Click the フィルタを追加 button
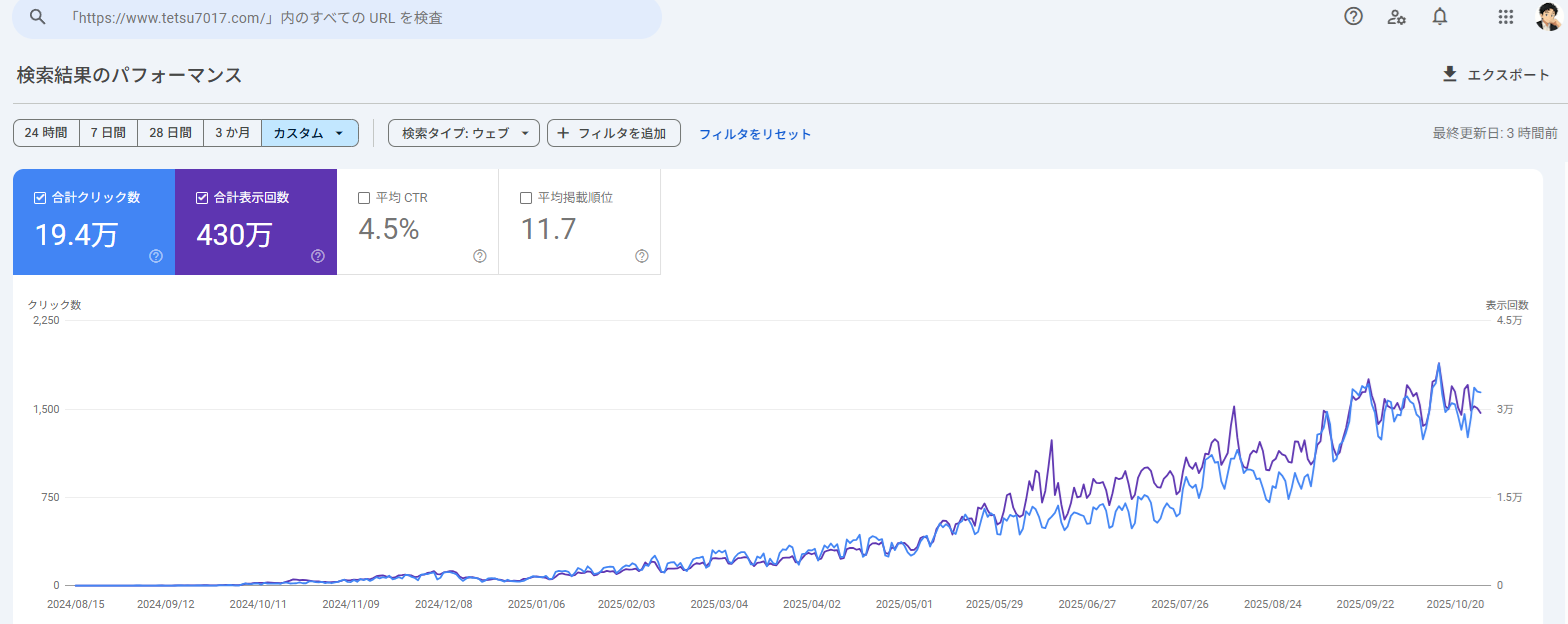This screenshot has width=1568, height=624. pos(613,133)
